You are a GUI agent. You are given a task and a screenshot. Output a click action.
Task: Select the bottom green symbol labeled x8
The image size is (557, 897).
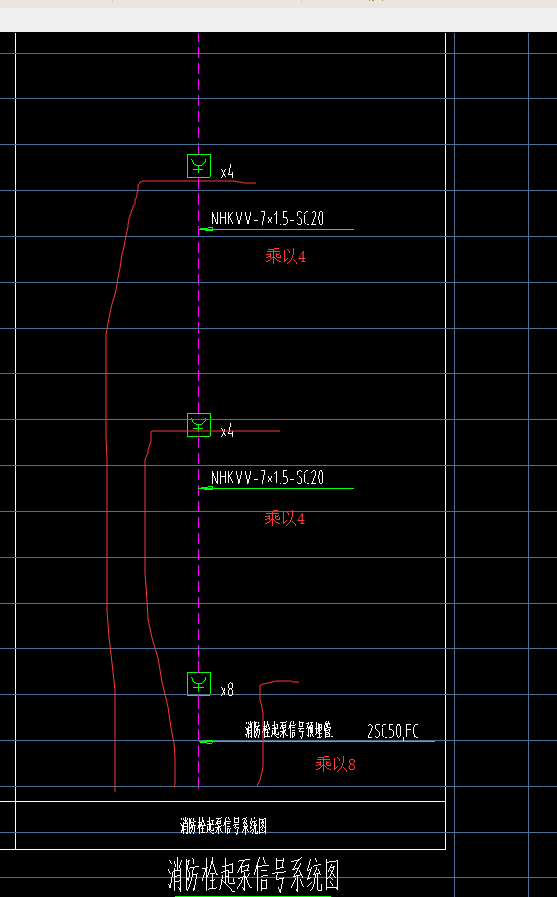point(199,684)
